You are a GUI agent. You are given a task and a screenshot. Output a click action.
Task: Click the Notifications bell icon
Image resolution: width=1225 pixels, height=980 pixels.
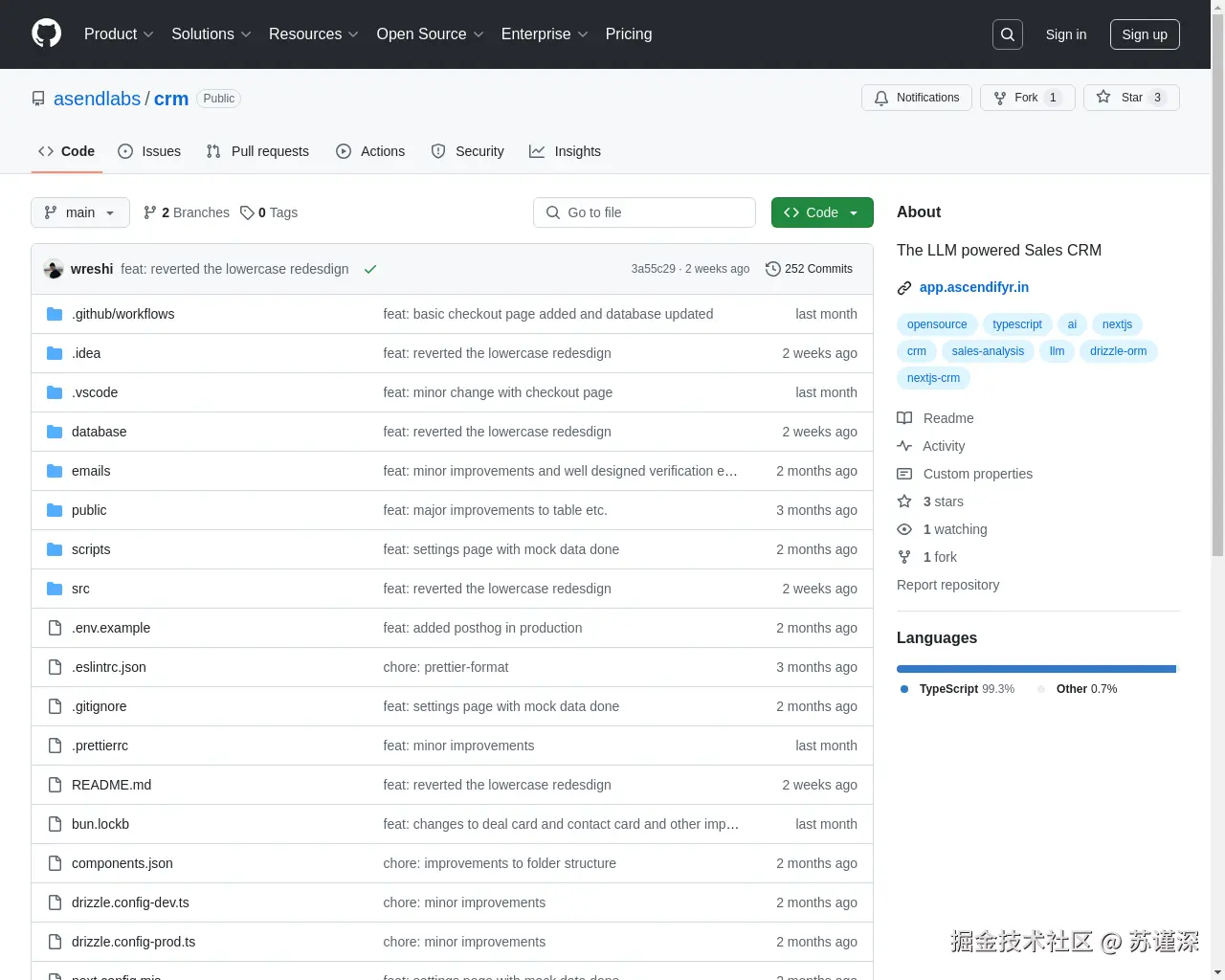881,97
